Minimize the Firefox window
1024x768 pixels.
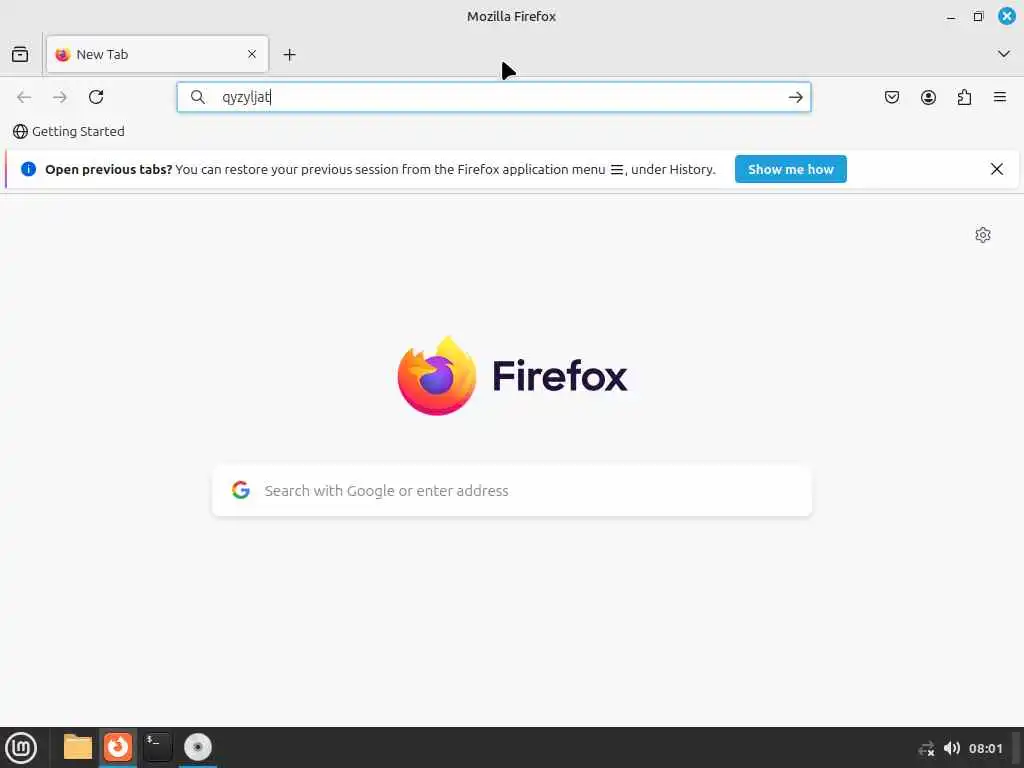pyautogui.click(x=951, y=17)
